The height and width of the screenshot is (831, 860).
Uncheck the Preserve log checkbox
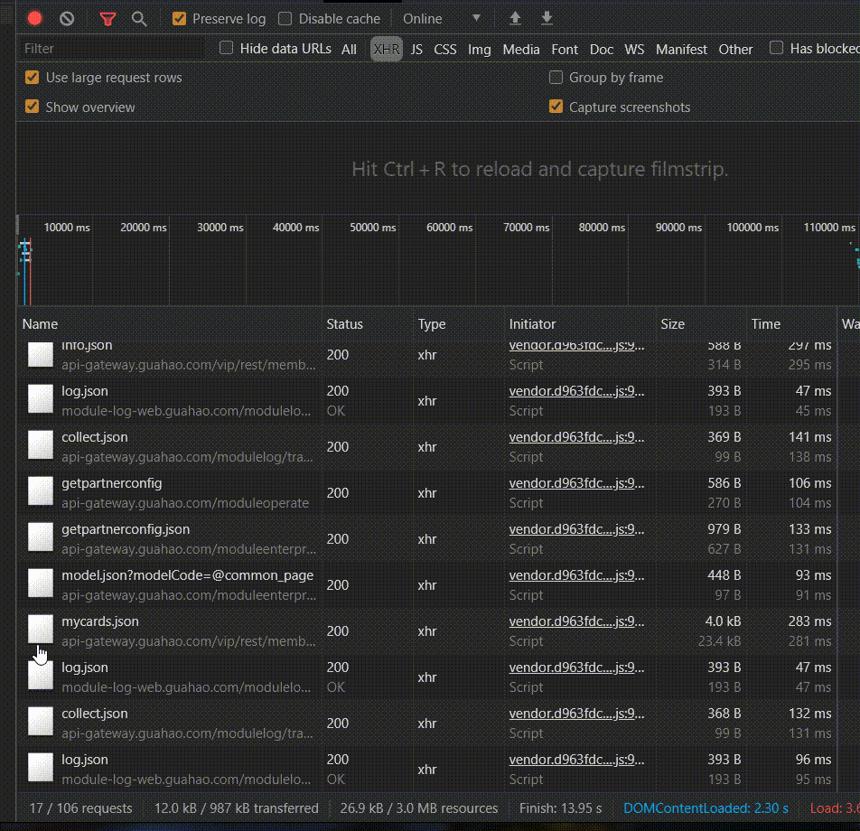179,19
